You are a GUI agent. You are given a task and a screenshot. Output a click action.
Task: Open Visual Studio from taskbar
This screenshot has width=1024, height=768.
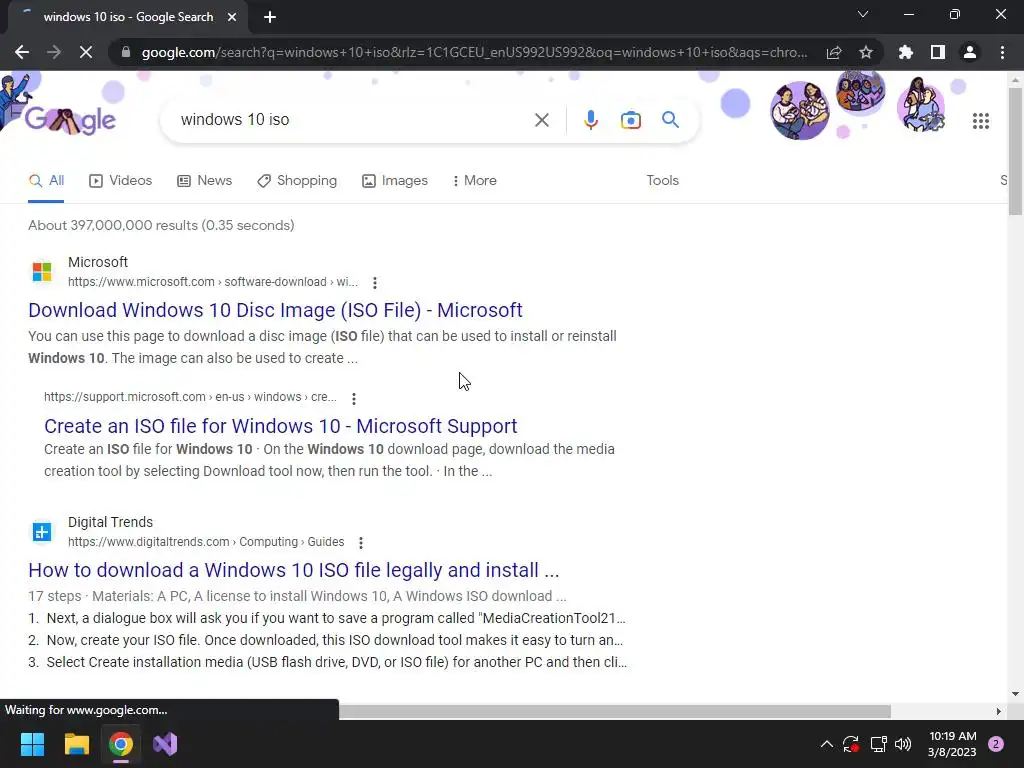click(x=165, y=744)
